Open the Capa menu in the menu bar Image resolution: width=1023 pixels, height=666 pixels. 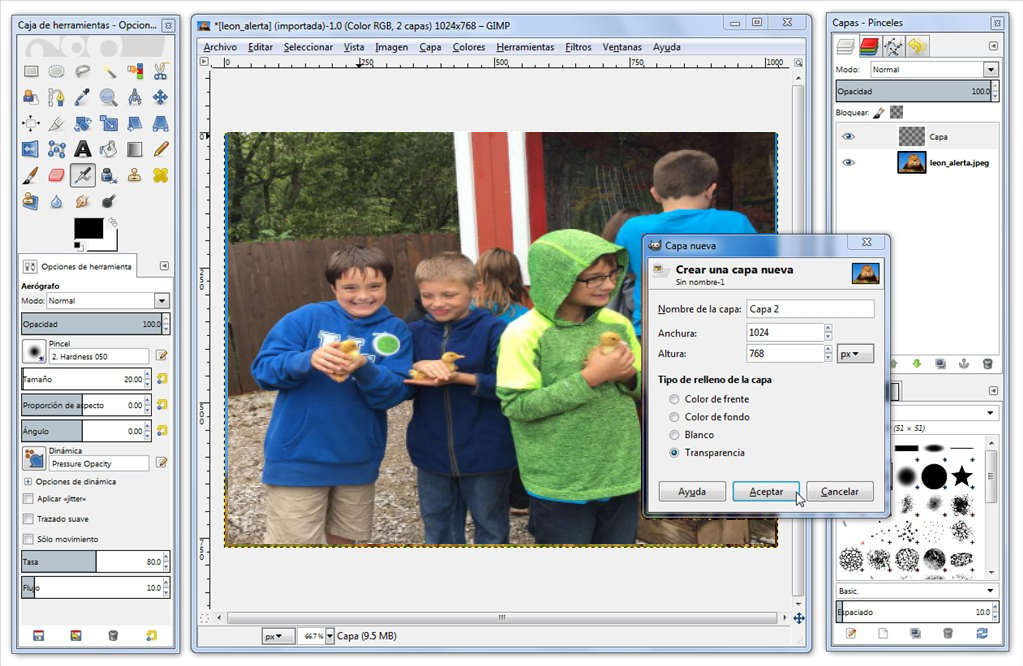430,47
